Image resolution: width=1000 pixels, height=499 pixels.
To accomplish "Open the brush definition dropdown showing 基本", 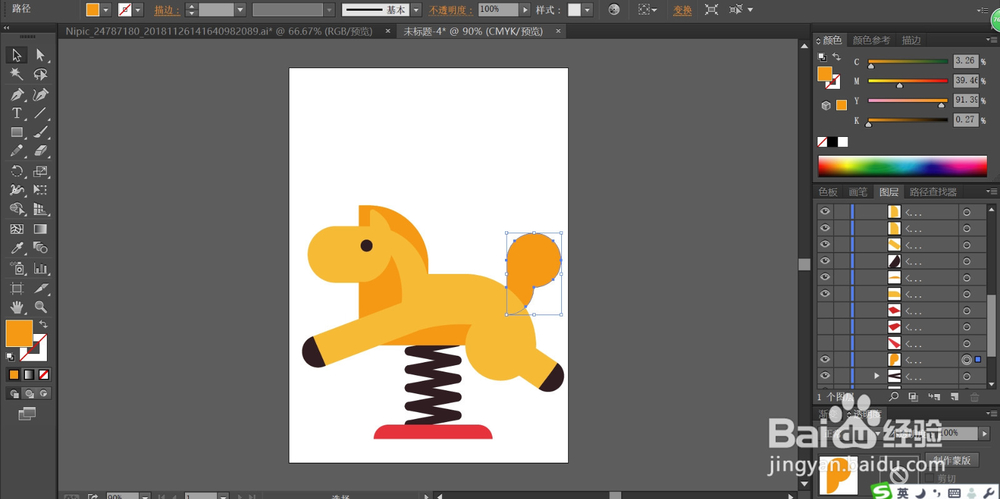I will (416, 10).
